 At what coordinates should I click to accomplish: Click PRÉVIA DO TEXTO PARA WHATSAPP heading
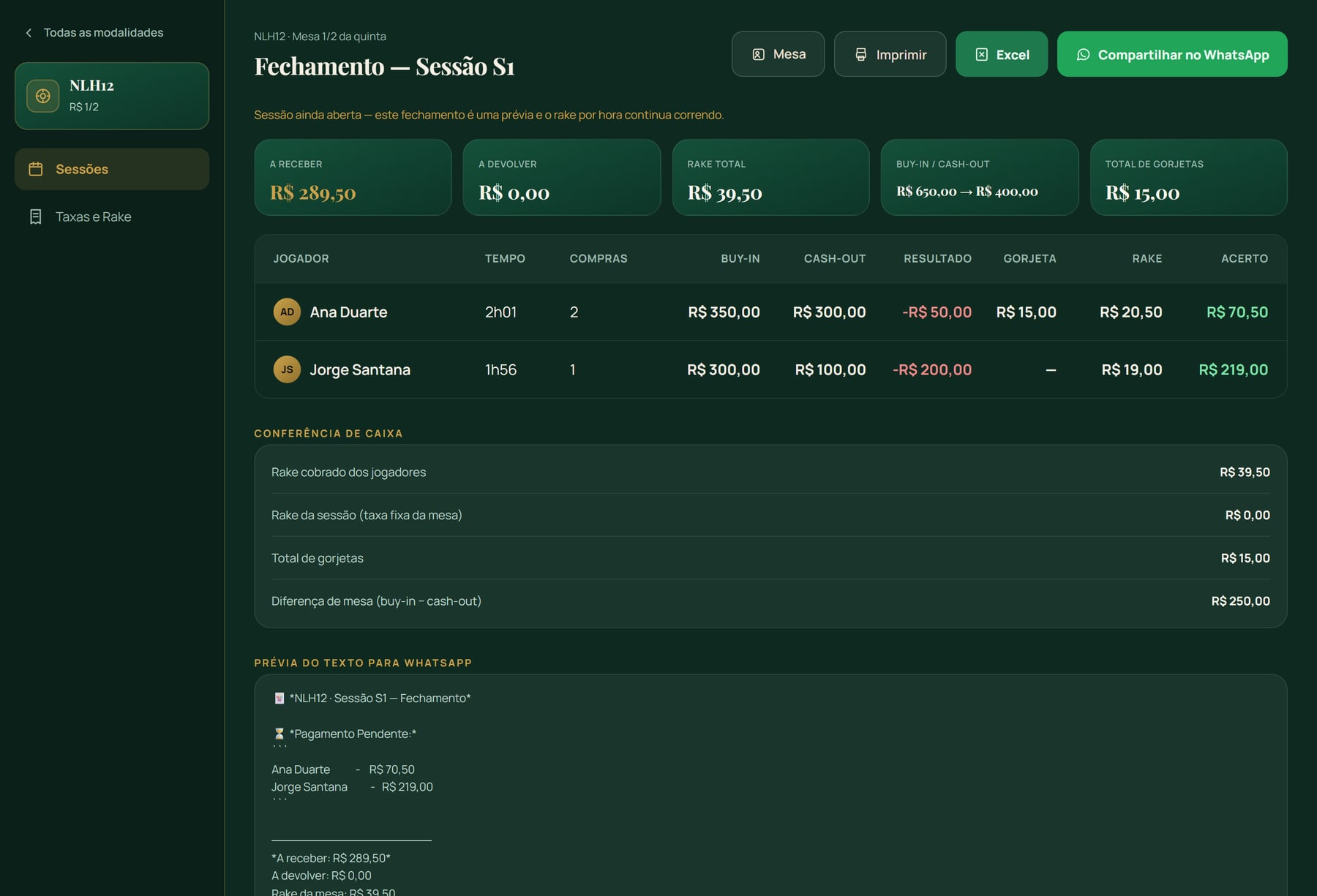point(363,663)
